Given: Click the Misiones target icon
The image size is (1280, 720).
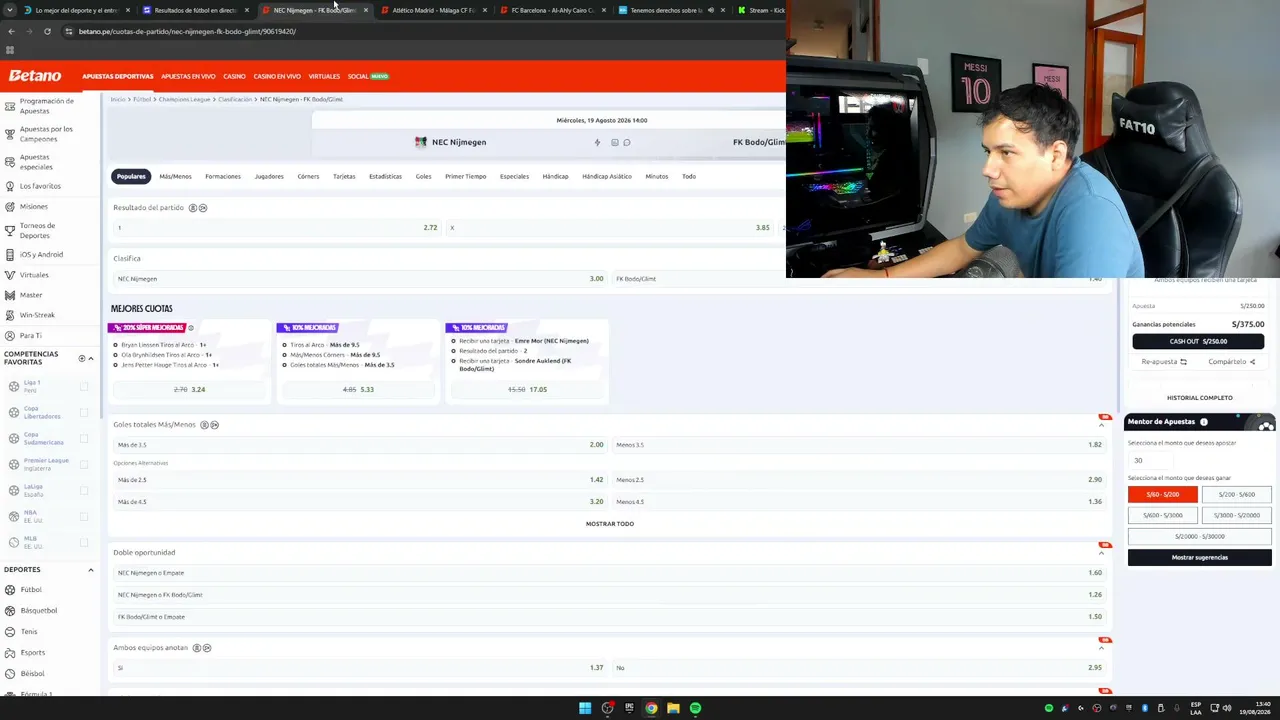Looking at the screenshot, I should pos(10,207).
